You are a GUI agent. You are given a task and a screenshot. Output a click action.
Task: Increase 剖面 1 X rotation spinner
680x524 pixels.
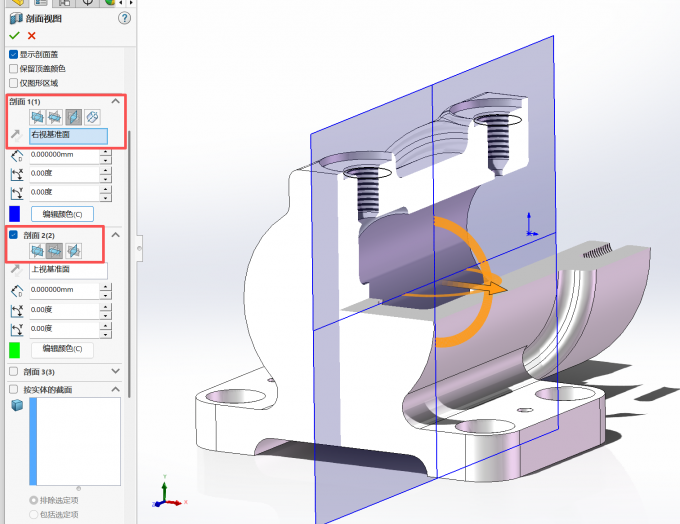point(106,170)
